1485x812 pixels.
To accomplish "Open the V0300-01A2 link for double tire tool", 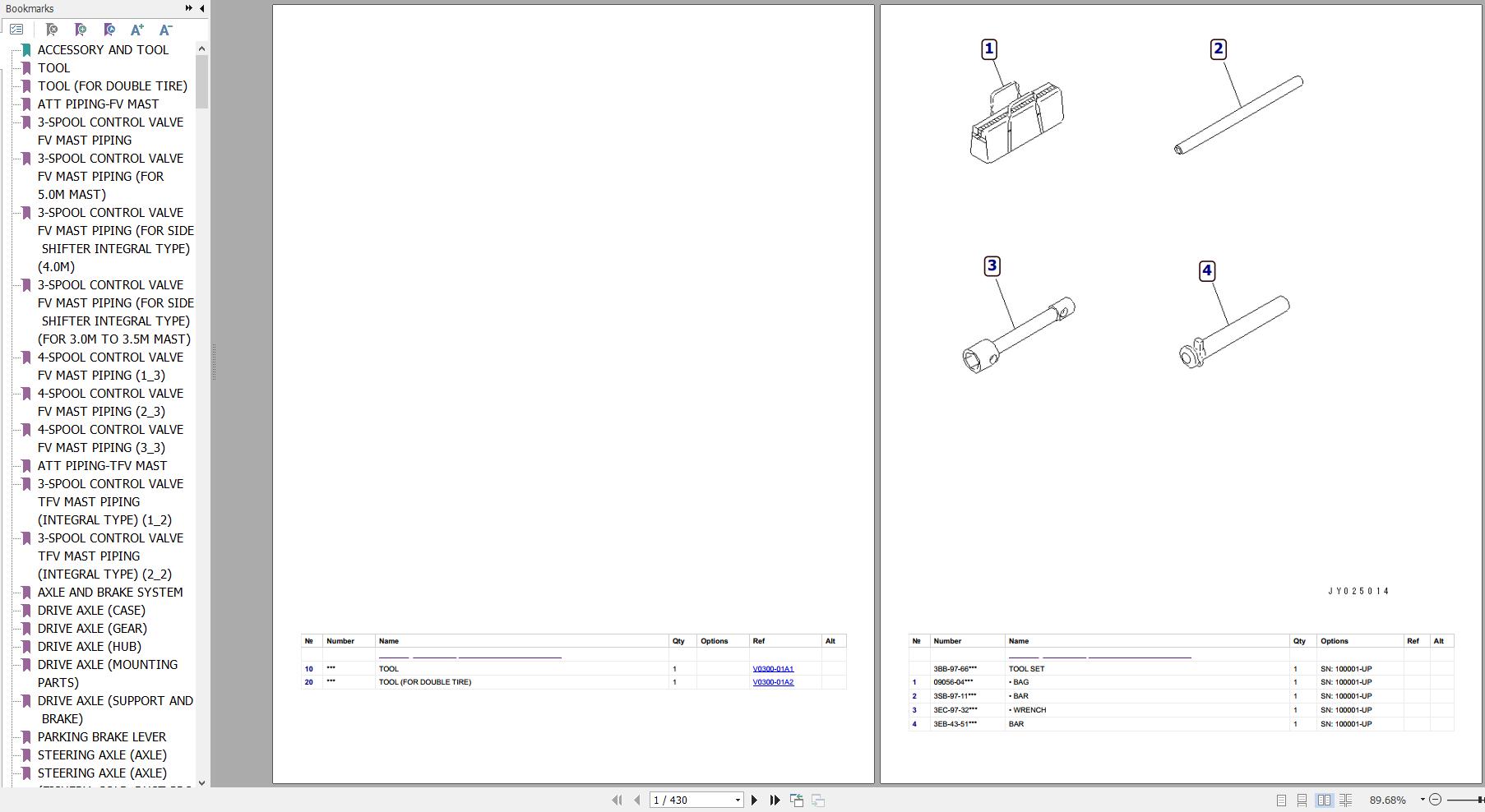I will coord(773,682).
